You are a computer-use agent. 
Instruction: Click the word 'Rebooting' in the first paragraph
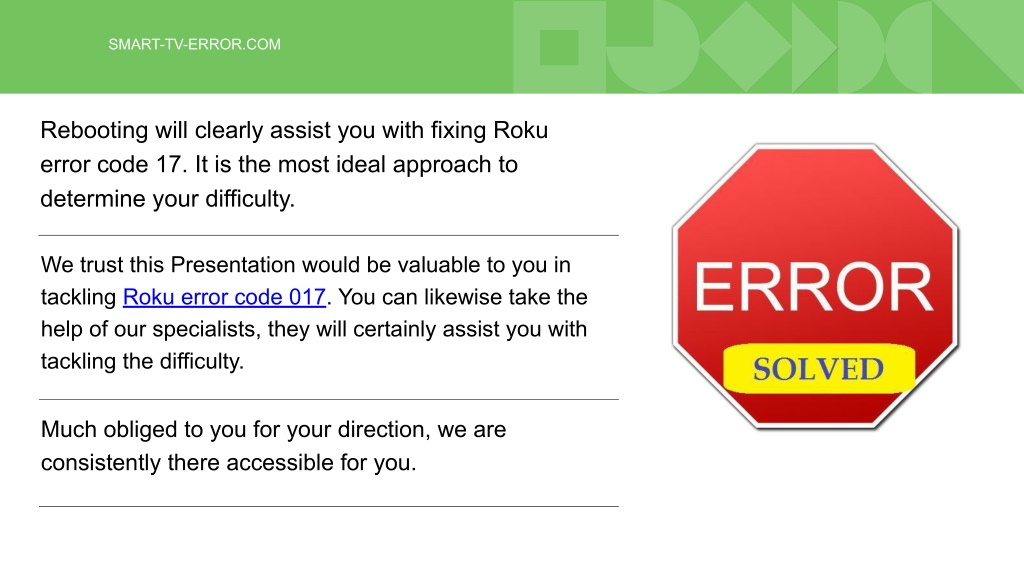[94, 131]
